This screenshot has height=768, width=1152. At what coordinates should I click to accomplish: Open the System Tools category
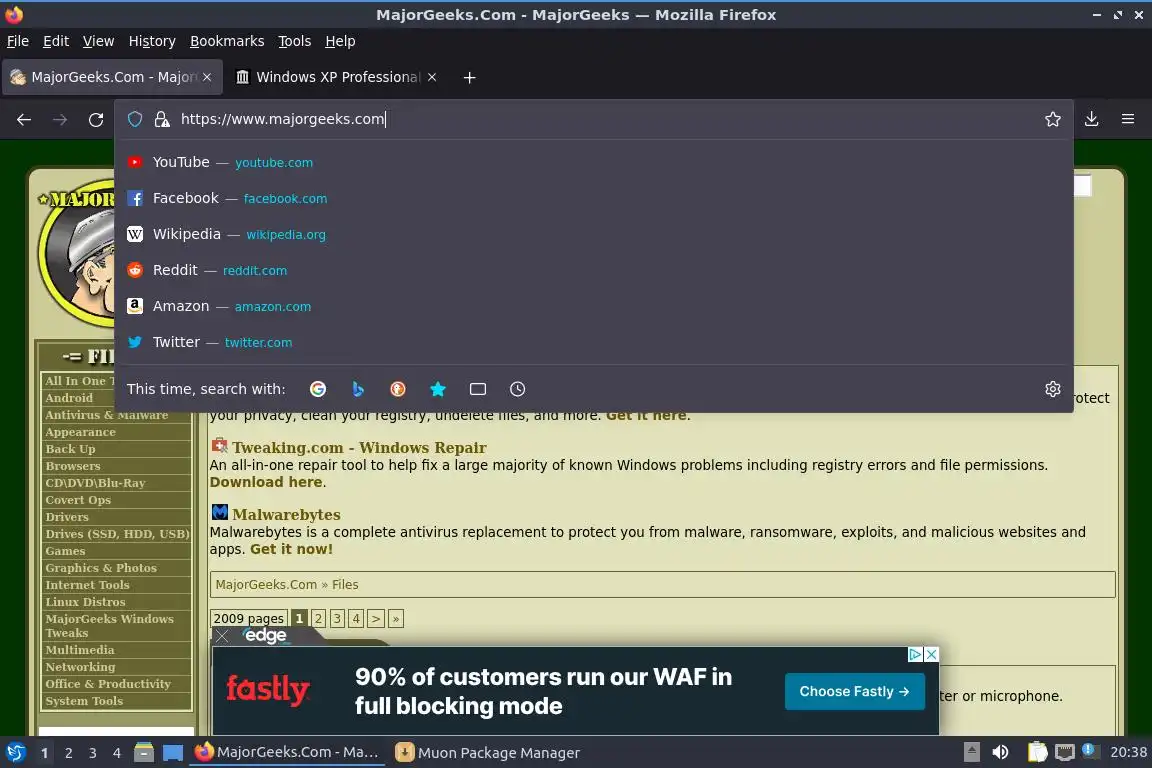[84, 701]
